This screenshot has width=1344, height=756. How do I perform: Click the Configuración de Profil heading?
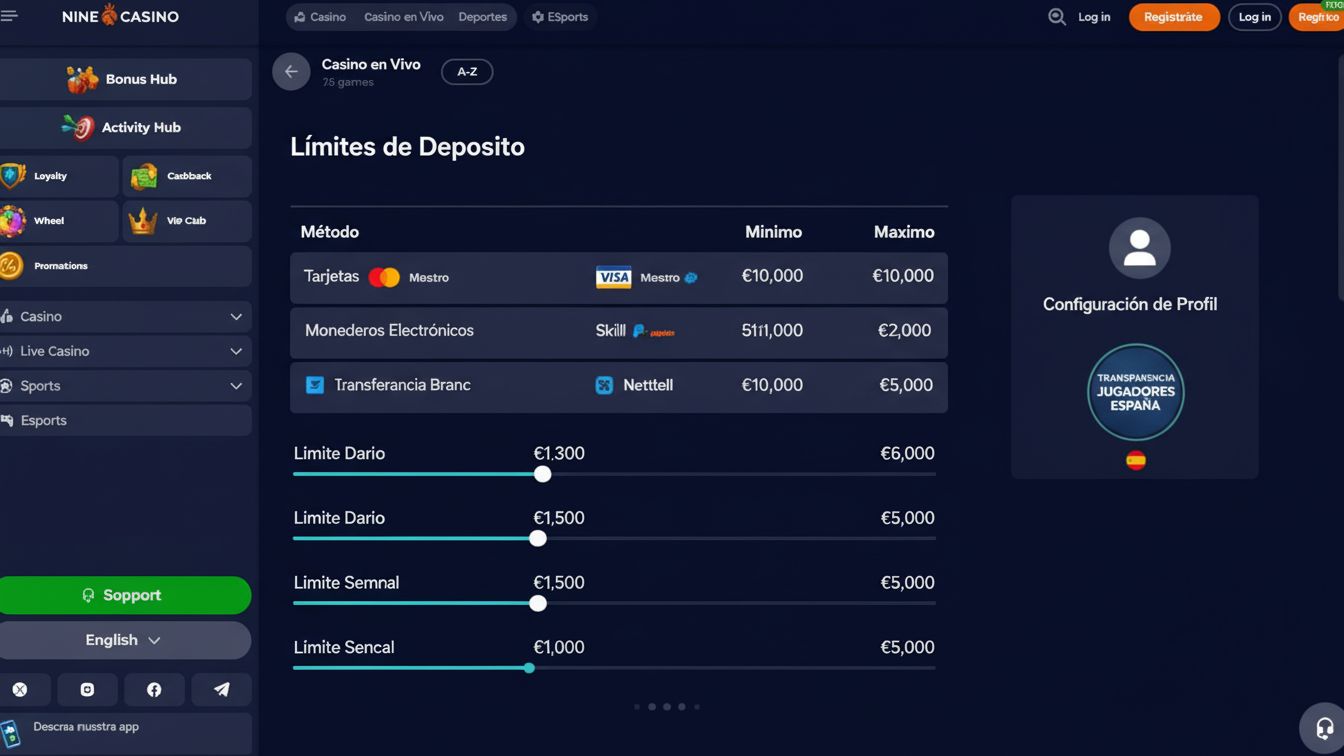click(x=1130, y=304)
